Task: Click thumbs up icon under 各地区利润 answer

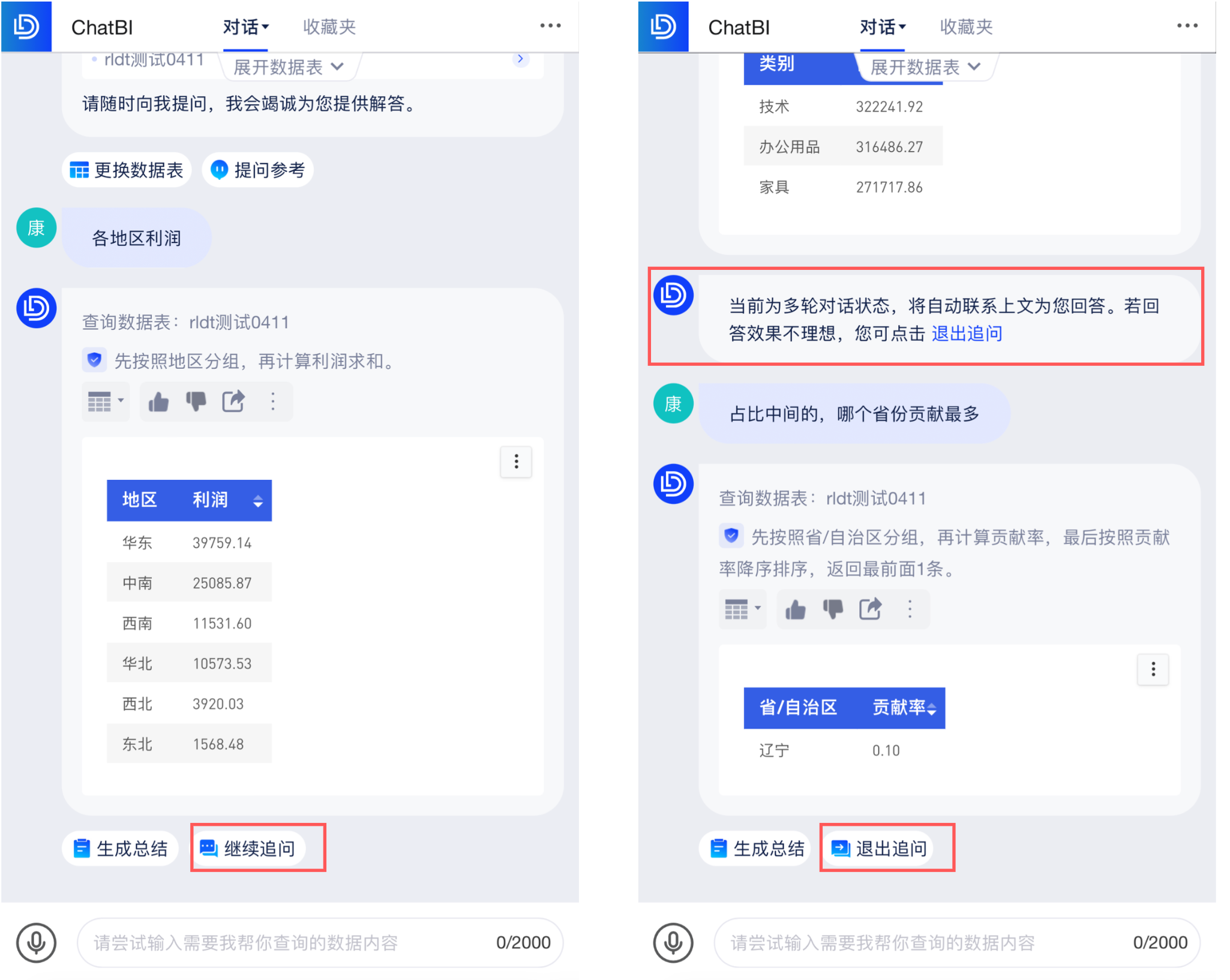Action: tap(158, 401)
